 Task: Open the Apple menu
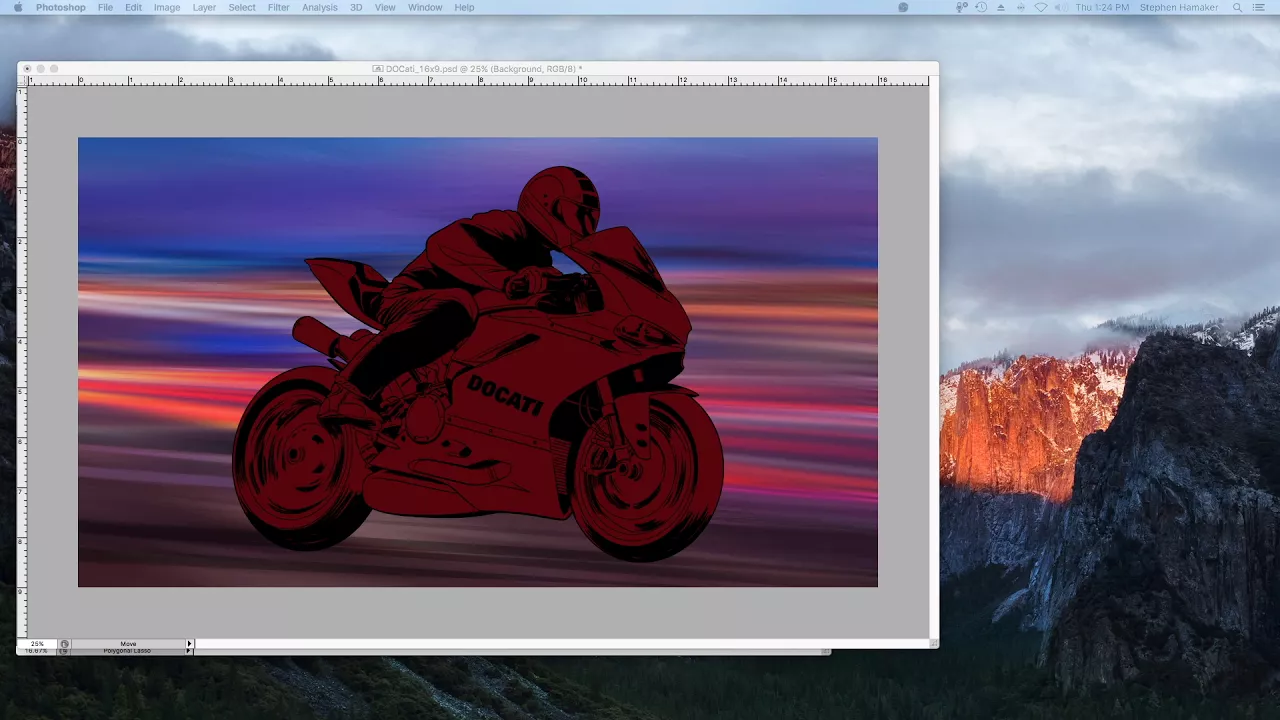(17, 7)
